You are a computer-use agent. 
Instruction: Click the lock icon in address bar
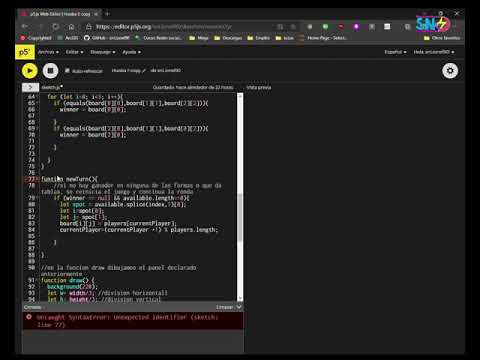pos(89,26)
